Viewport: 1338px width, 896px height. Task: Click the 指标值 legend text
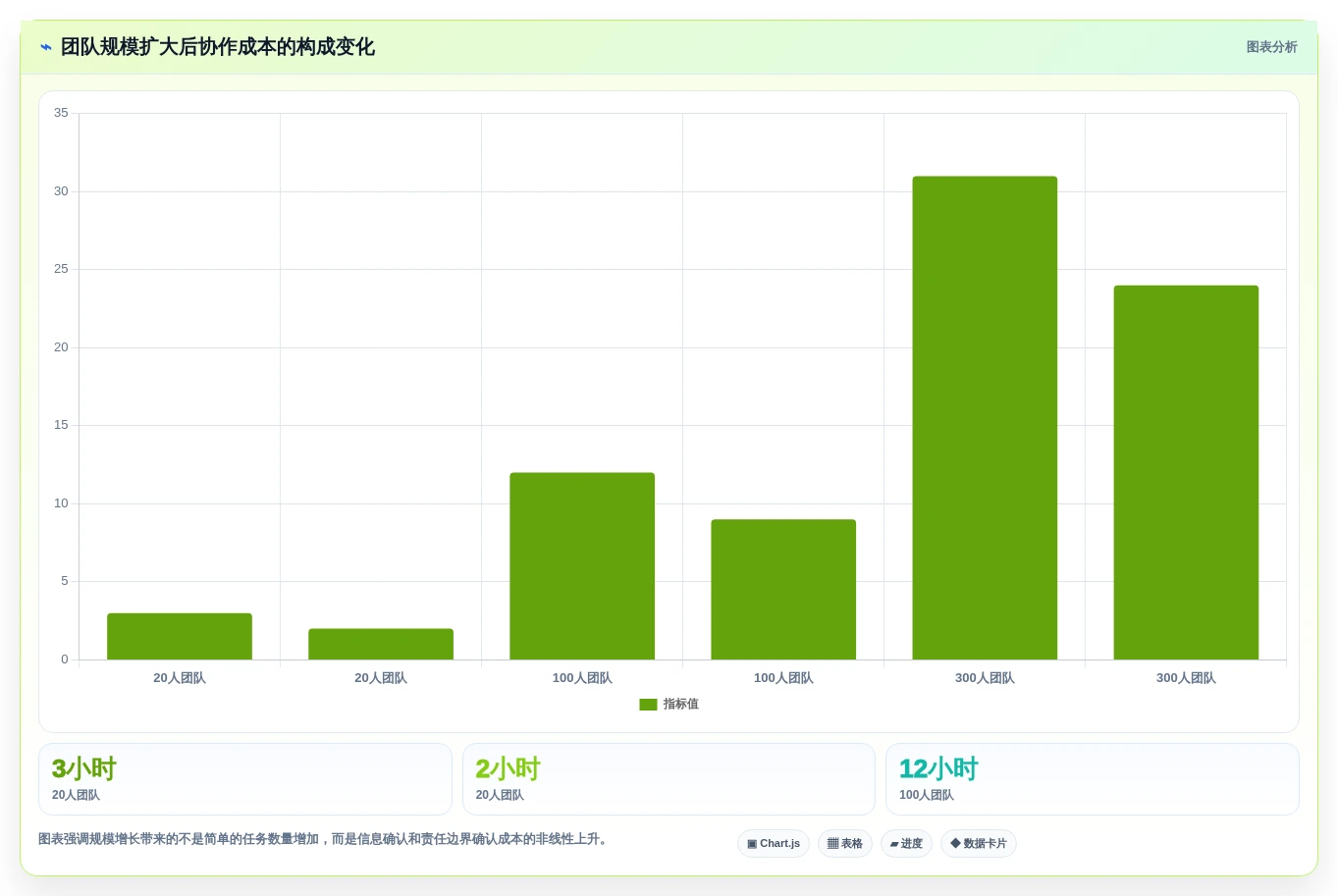tap(680, 705)
